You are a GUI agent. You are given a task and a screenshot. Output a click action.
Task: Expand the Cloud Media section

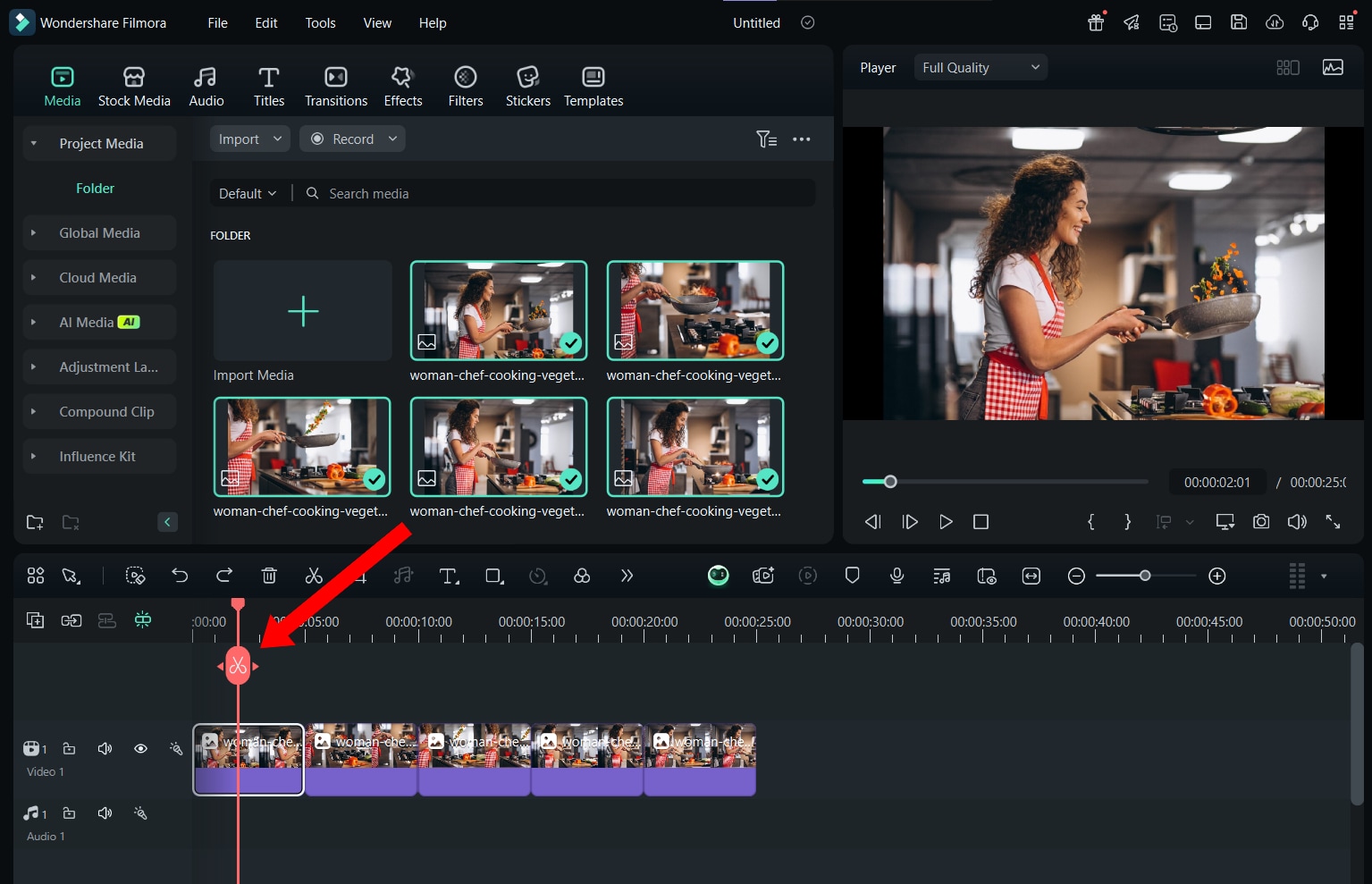[x=34, y=277]
